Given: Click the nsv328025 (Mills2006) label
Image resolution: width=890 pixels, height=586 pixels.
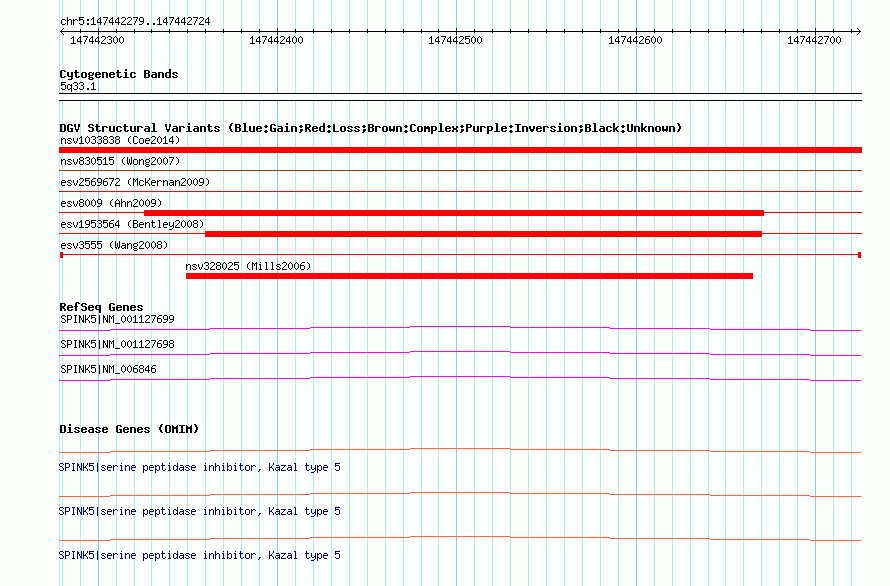Looking at the screenshot, I should 248,266.
